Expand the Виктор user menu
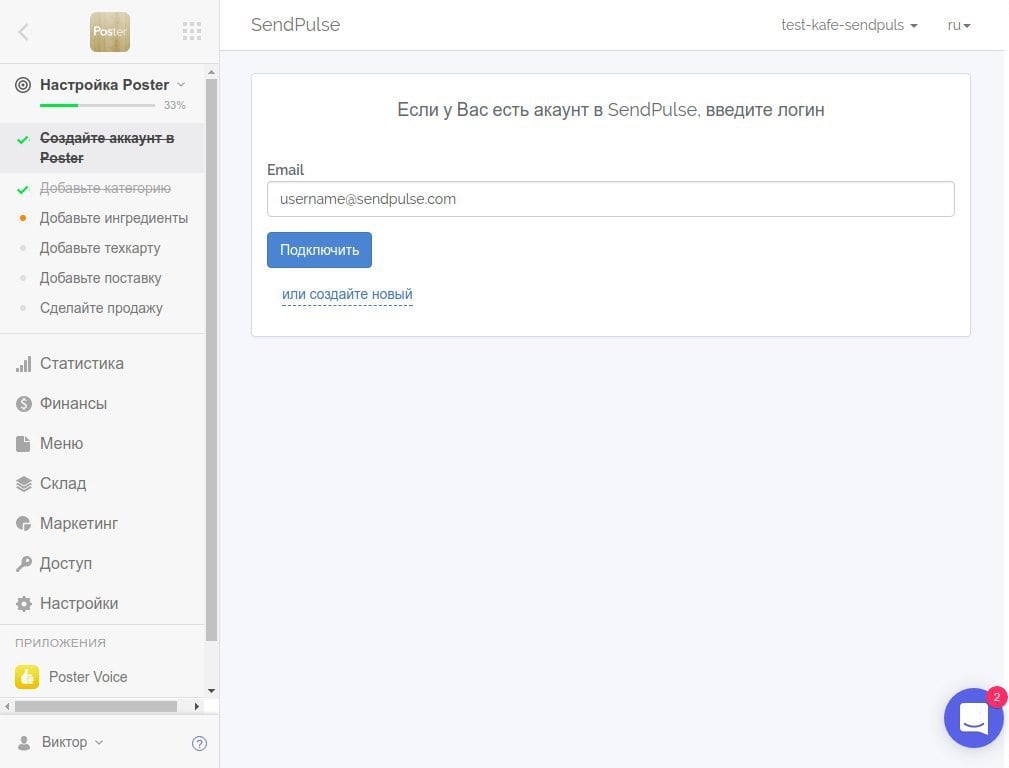Screen dimensions: 1009x768 coord(72,742)
